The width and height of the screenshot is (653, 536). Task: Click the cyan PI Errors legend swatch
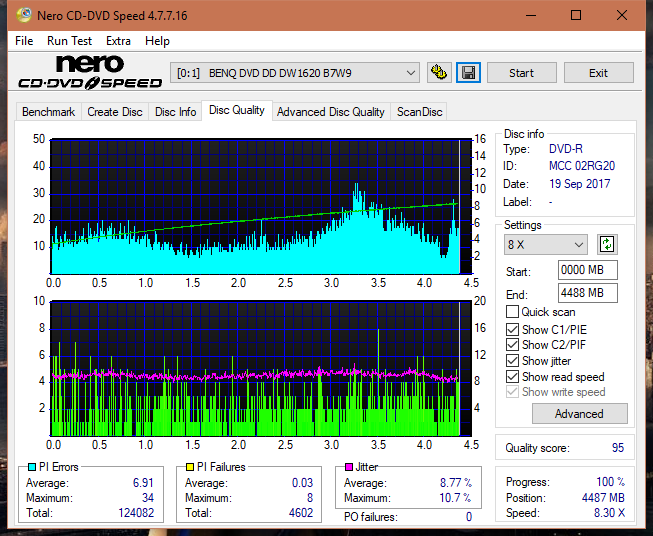(32, 467)
